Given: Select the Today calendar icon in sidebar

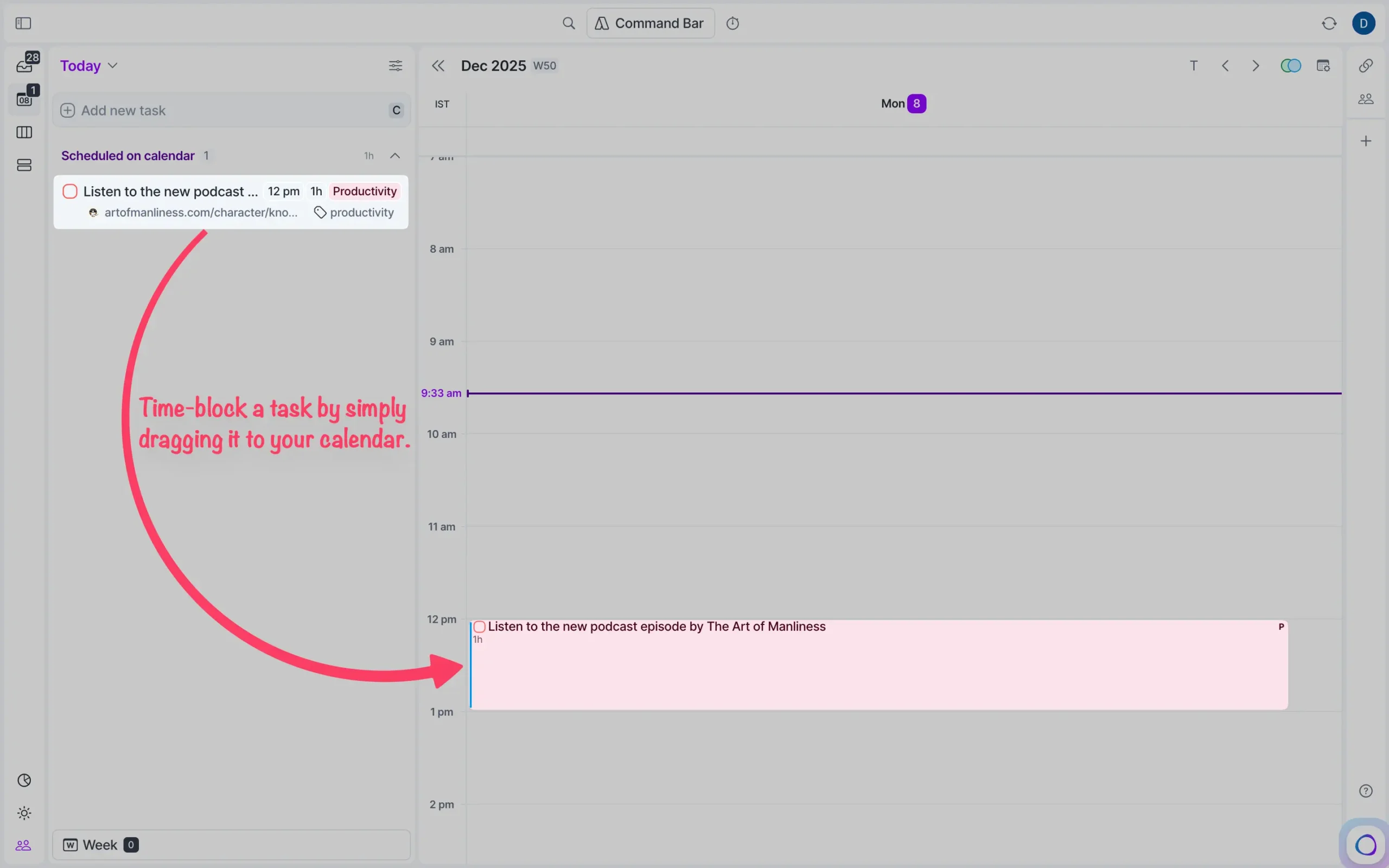Looking at the screenshot, I should (26, 99).
